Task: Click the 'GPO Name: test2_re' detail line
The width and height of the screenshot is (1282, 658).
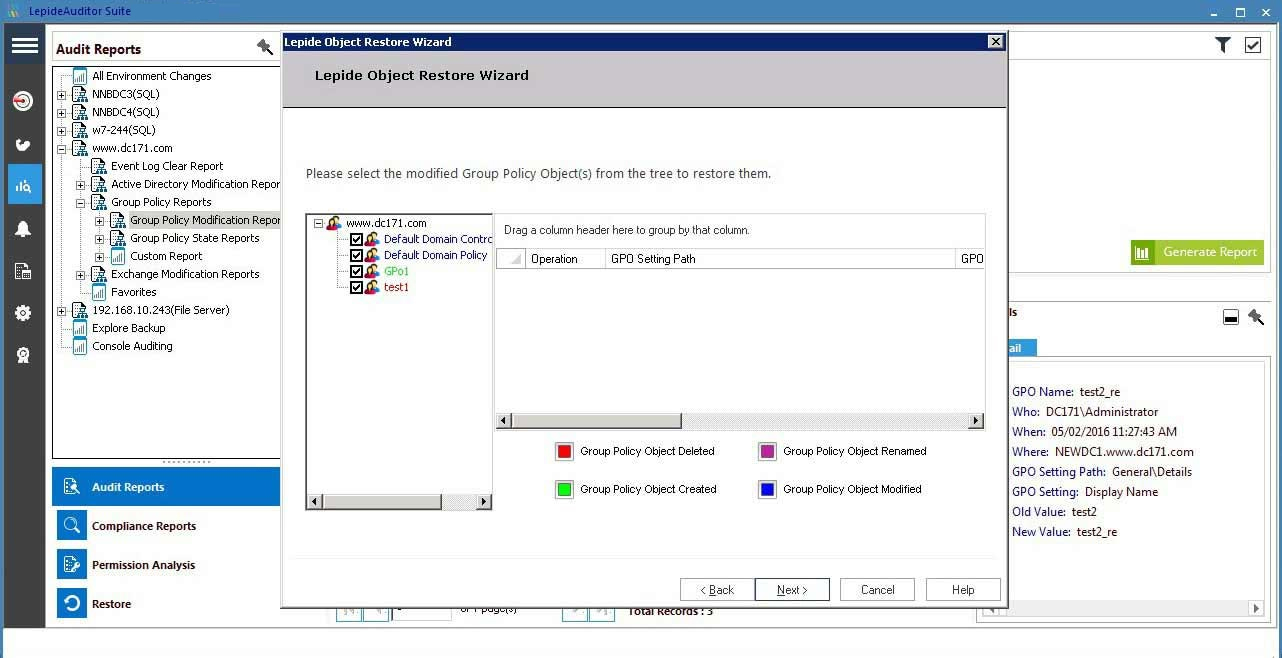Action: coord(1066,392)
